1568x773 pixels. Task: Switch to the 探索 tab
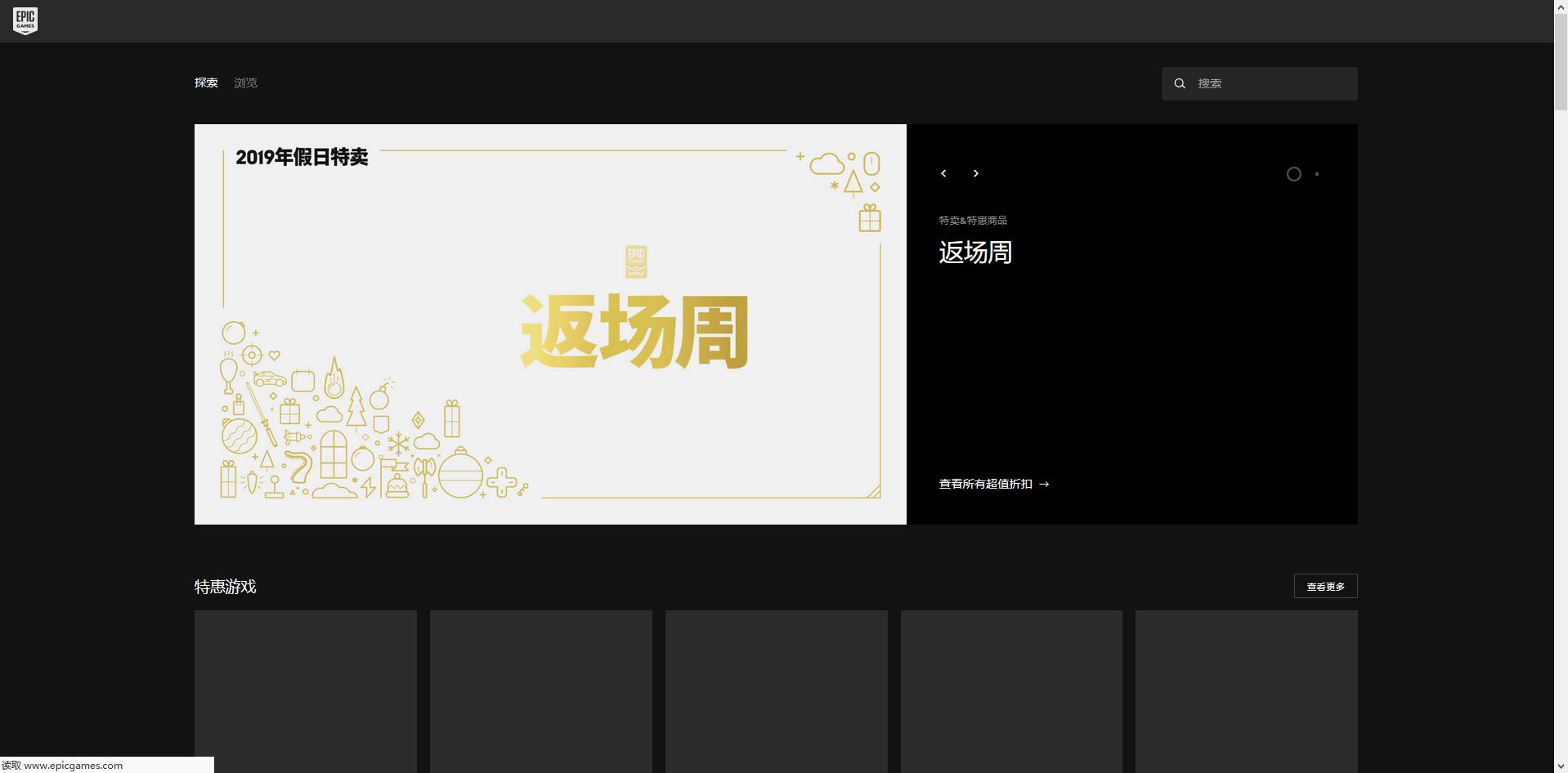click(205, 83)
